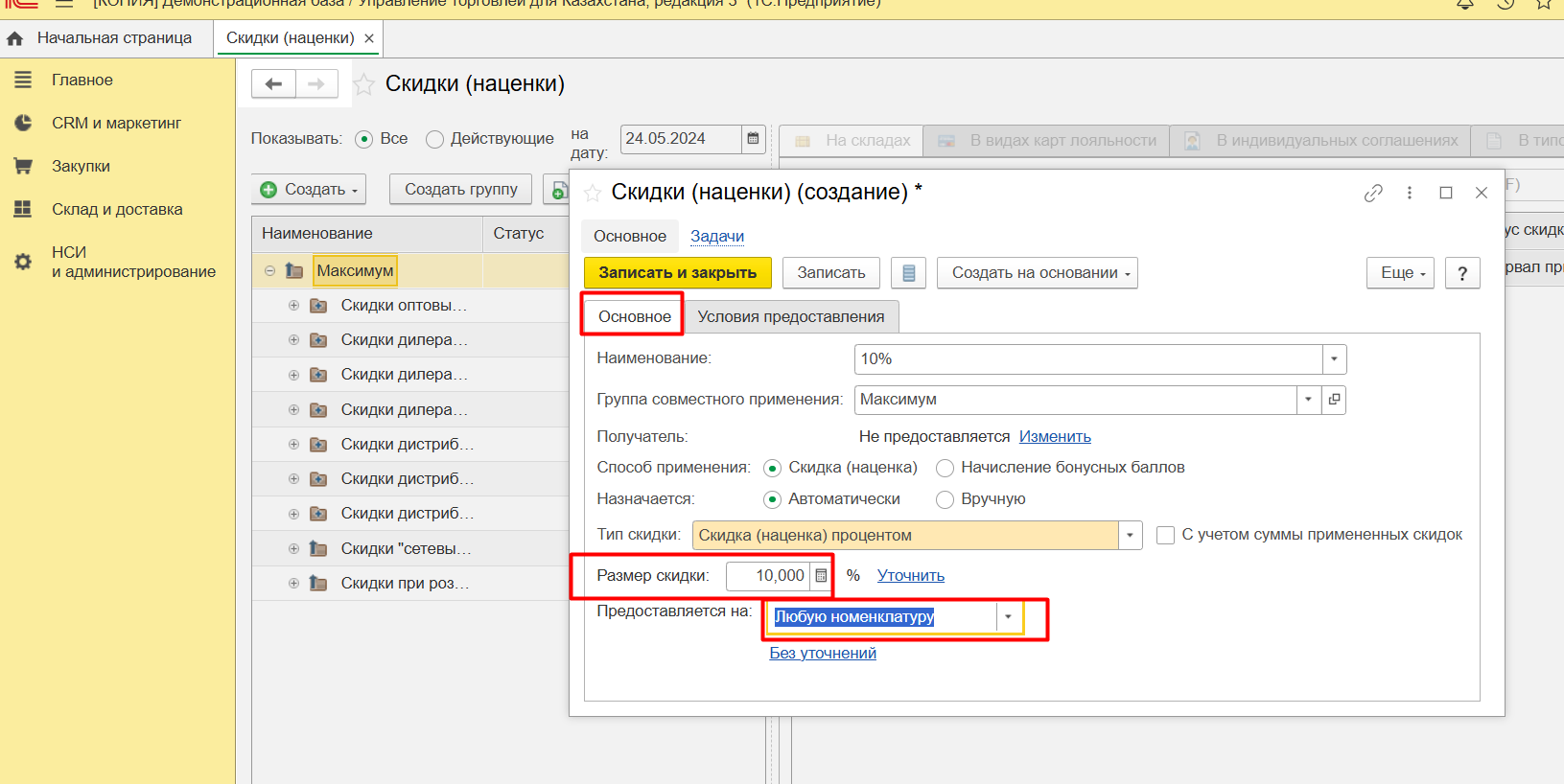
Task: Click the copy link icon in dialog header
Action: pyautogui.click(x=1373, y=193)
